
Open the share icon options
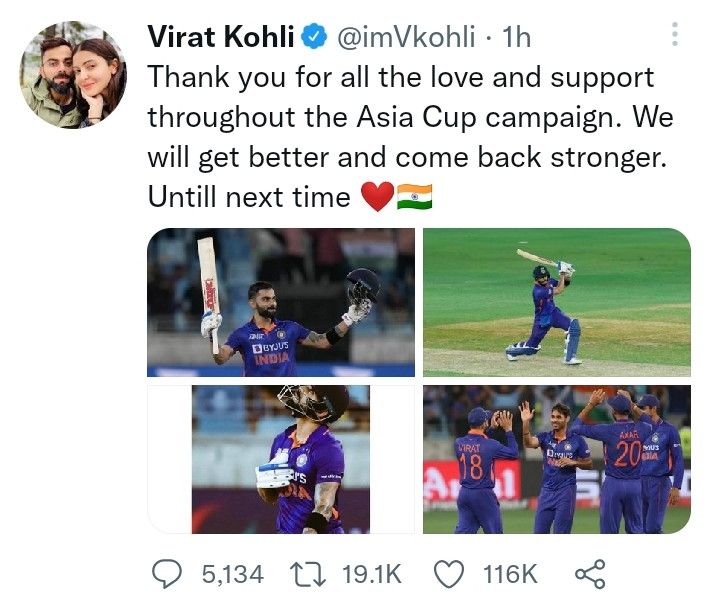tap(589, 573)
